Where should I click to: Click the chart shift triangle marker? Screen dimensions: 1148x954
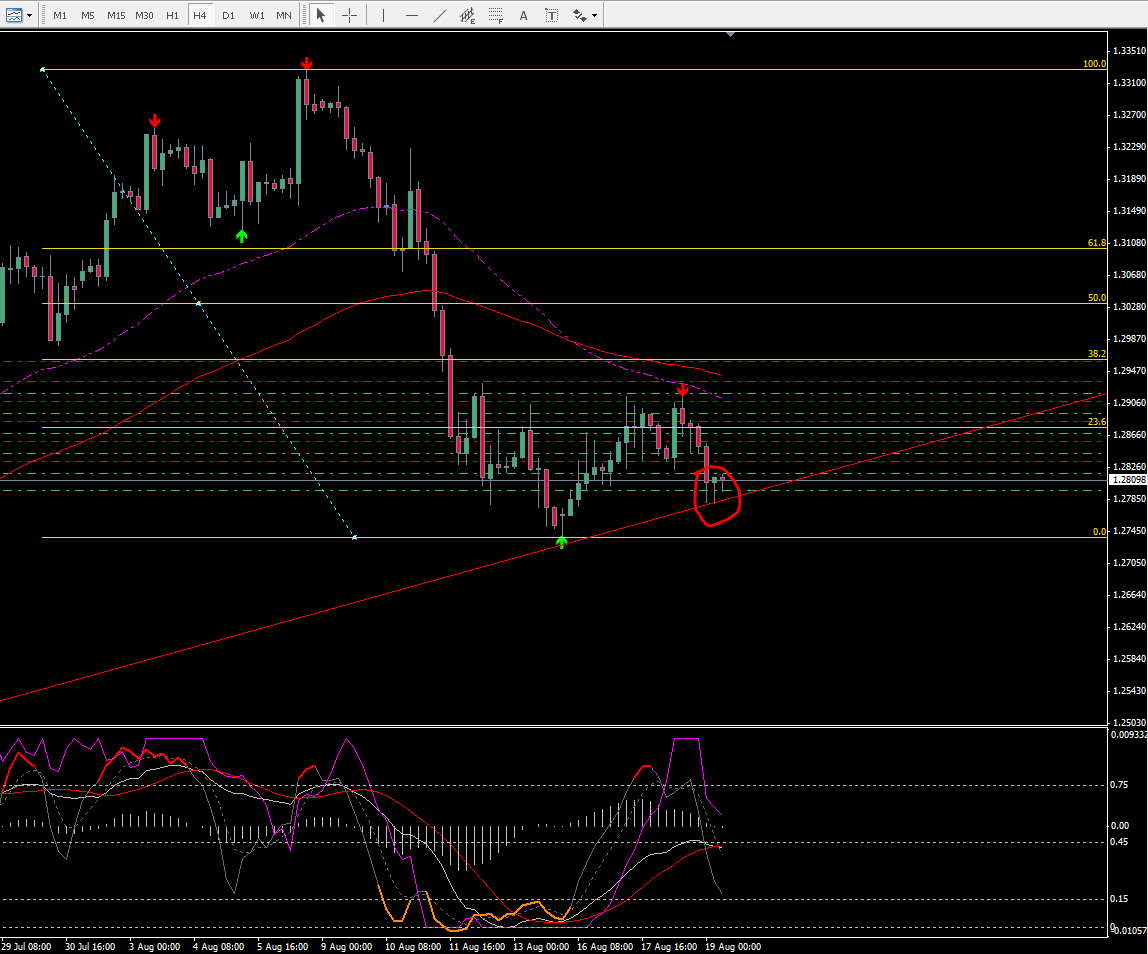(x=730, y=34)
